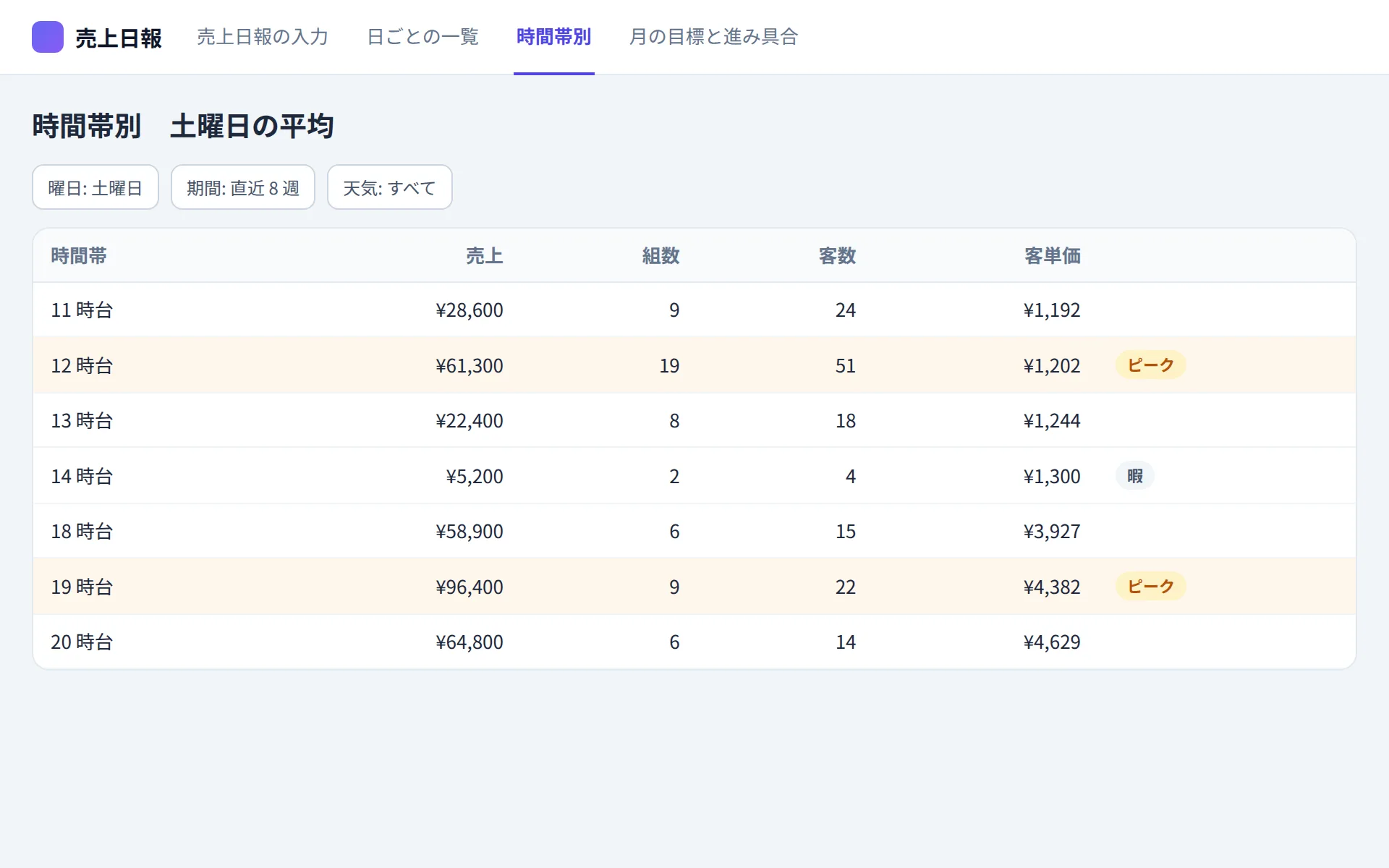Click the 客単価 value ¥3,927
The image size is (1389, 868).
pyautogui.click(x=1052, y=532)
